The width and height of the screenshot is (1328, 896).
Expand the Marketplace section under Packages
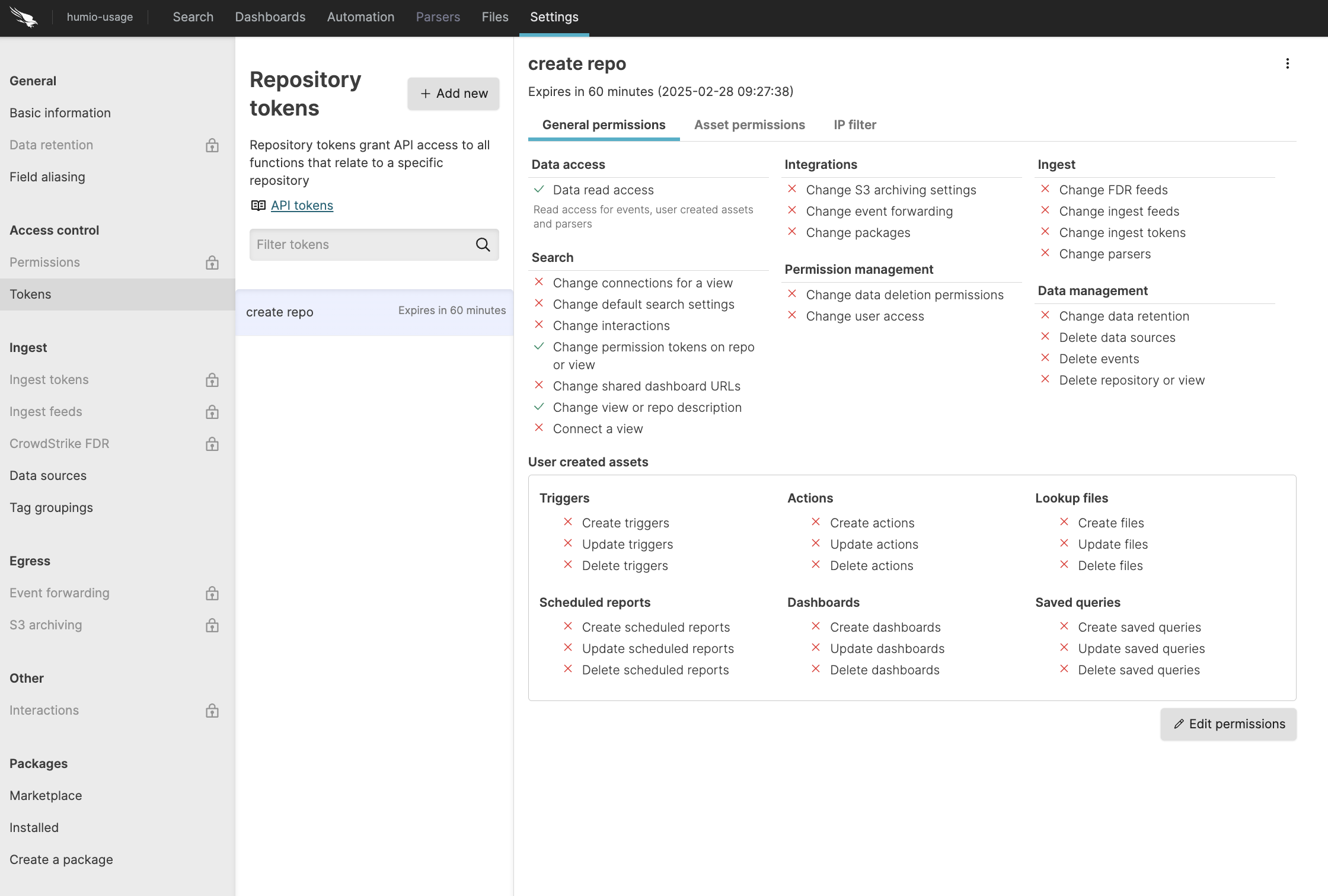click(46, 795)
